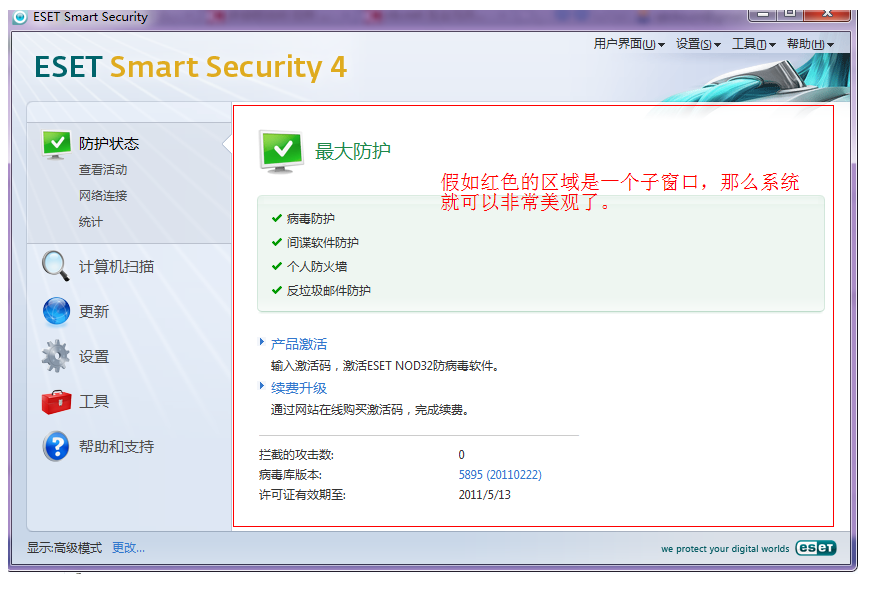Click the magnifying glass icon for 计算机扫描
The image size is (893, 596).
pos(55,266)
